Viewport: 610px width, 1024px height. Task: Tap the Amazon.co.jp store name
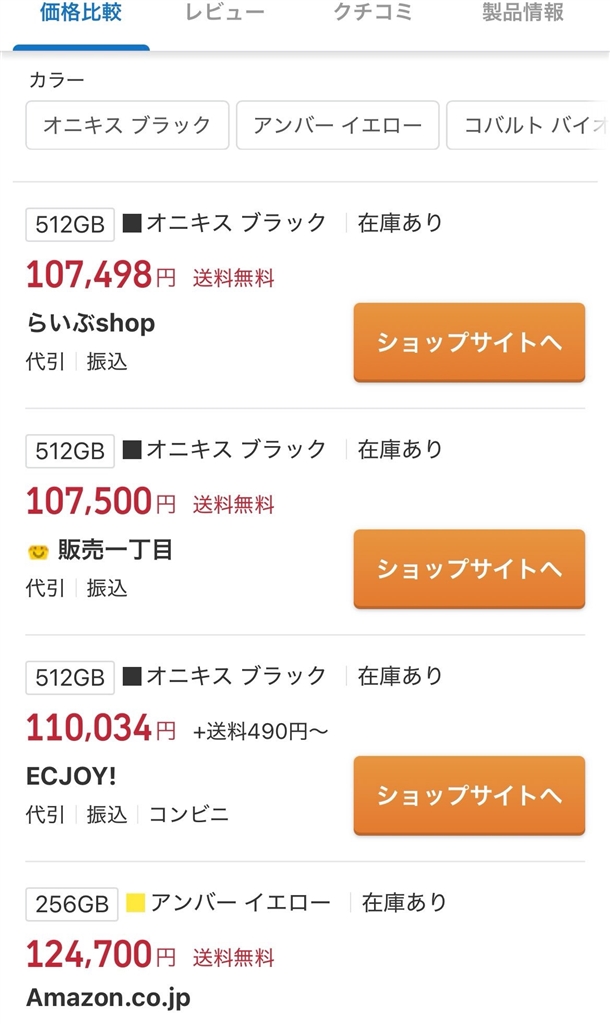coord(108,997)
